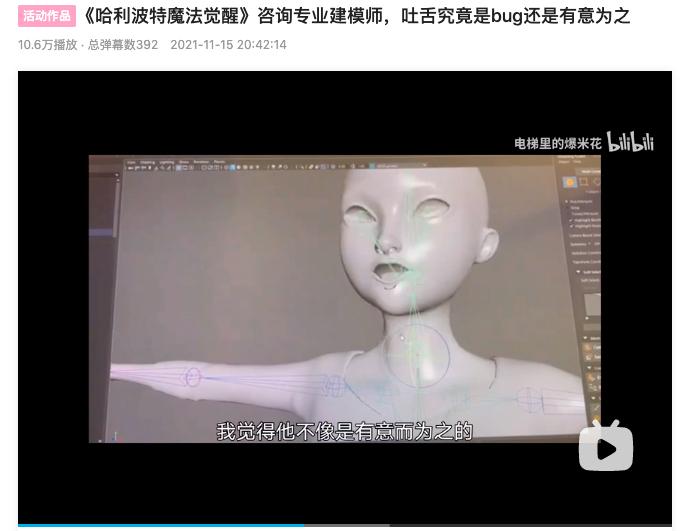Click the 10.6万播放 play count
Image resolution: width=682 pixels, height=531 pixels.
47,45
